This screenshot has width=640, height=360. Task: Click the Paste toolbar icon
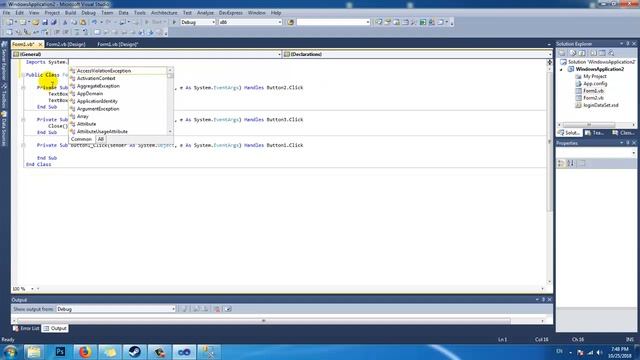83,22
